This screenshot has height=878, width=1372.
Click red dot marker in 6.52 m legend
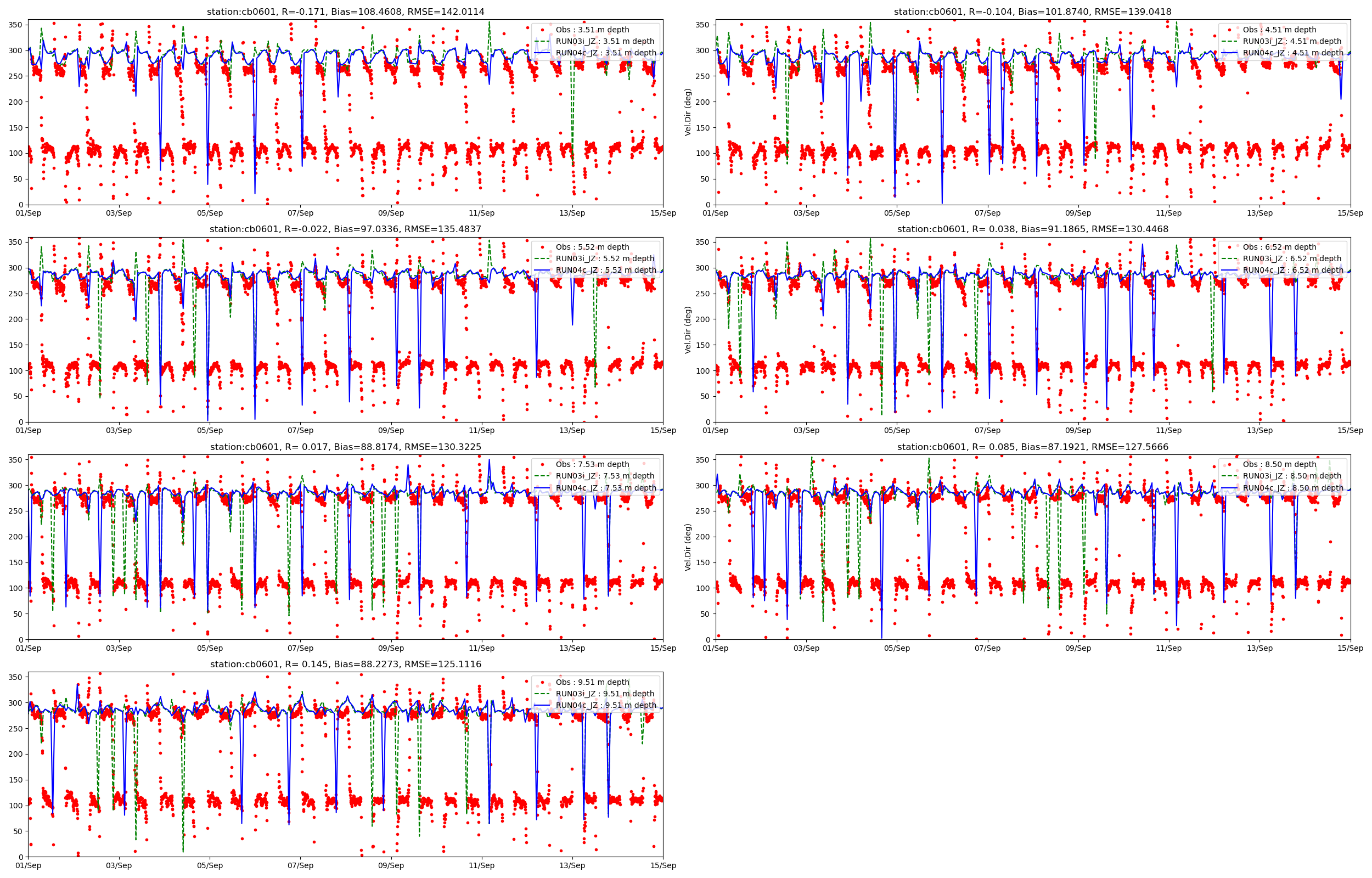click(1229, 247)
